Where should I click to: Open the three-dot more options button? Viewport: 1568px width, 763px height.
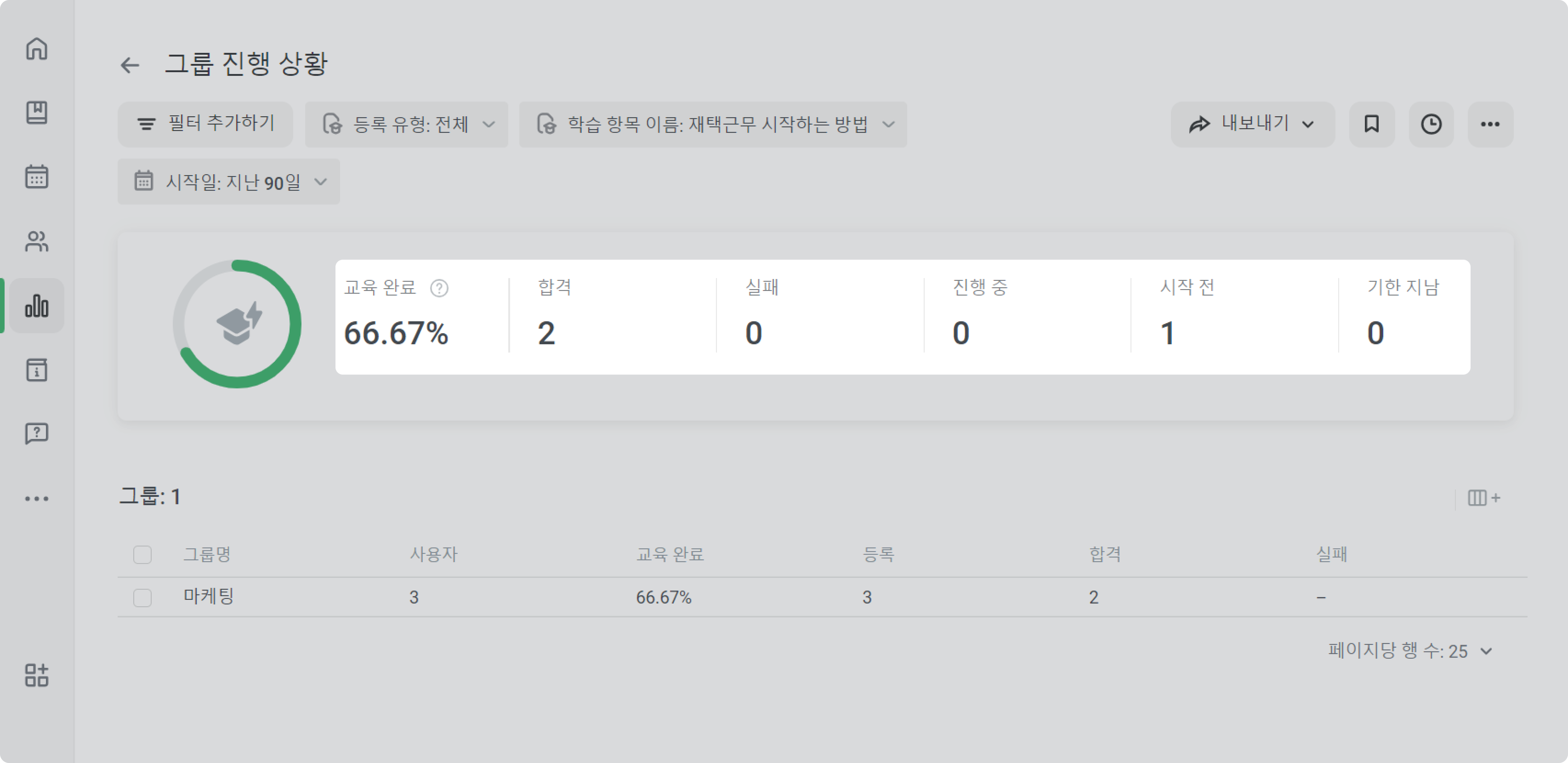[1490, 124]
